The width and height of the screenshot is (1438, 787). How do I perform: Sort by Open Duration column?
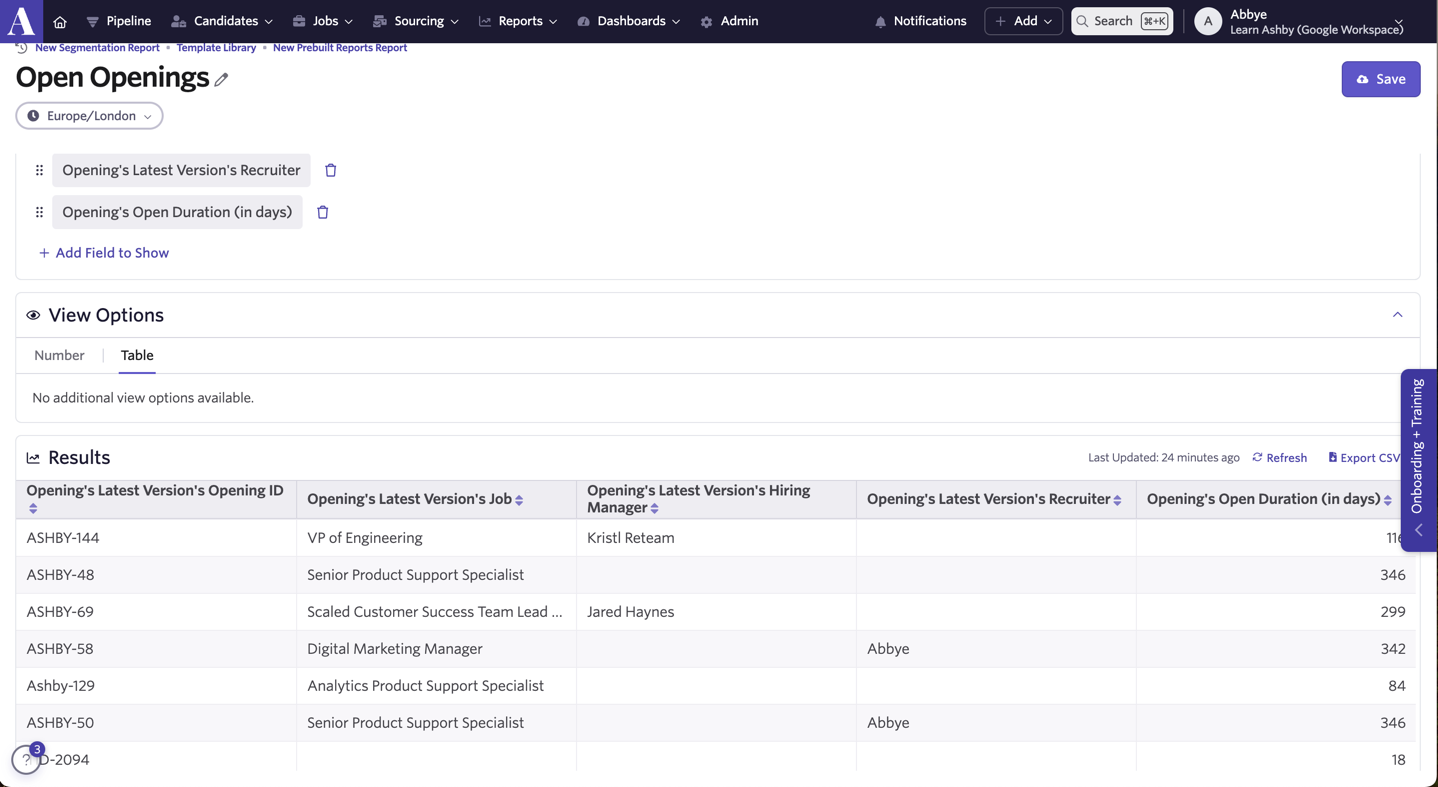click(x=1388, y=500)
